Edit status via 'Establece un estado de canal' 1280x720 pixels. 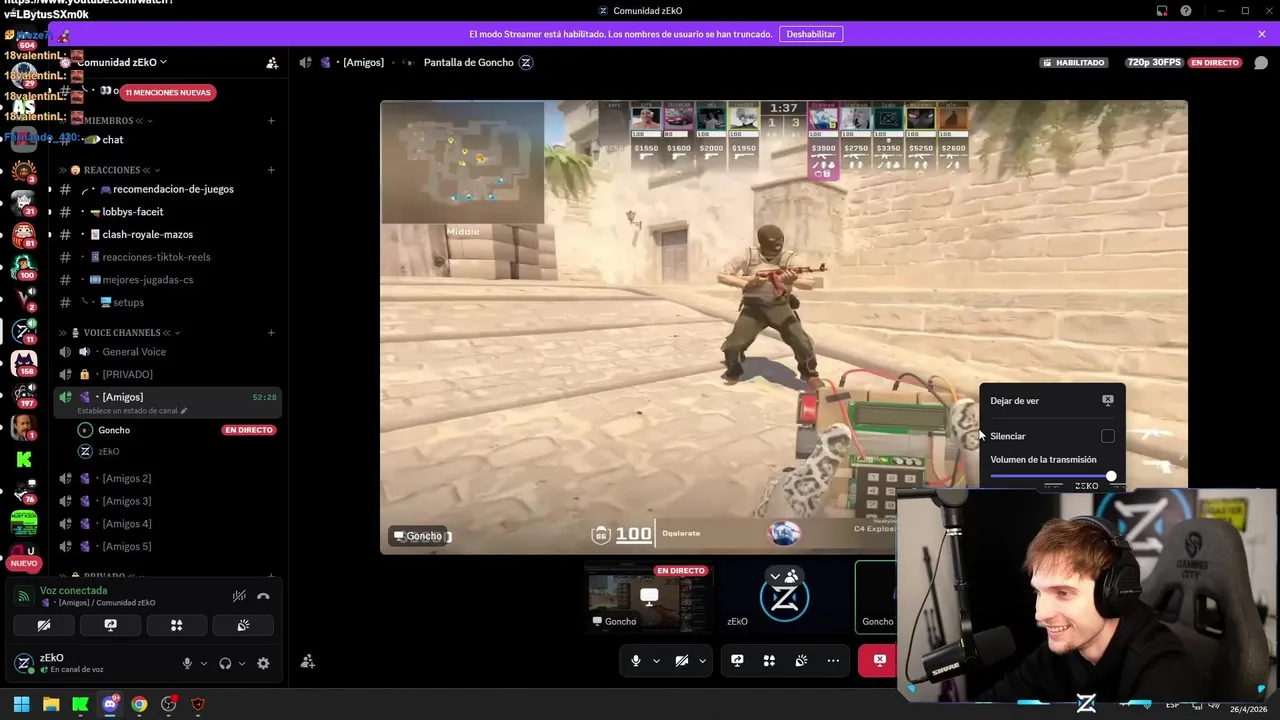pos(131,411)
